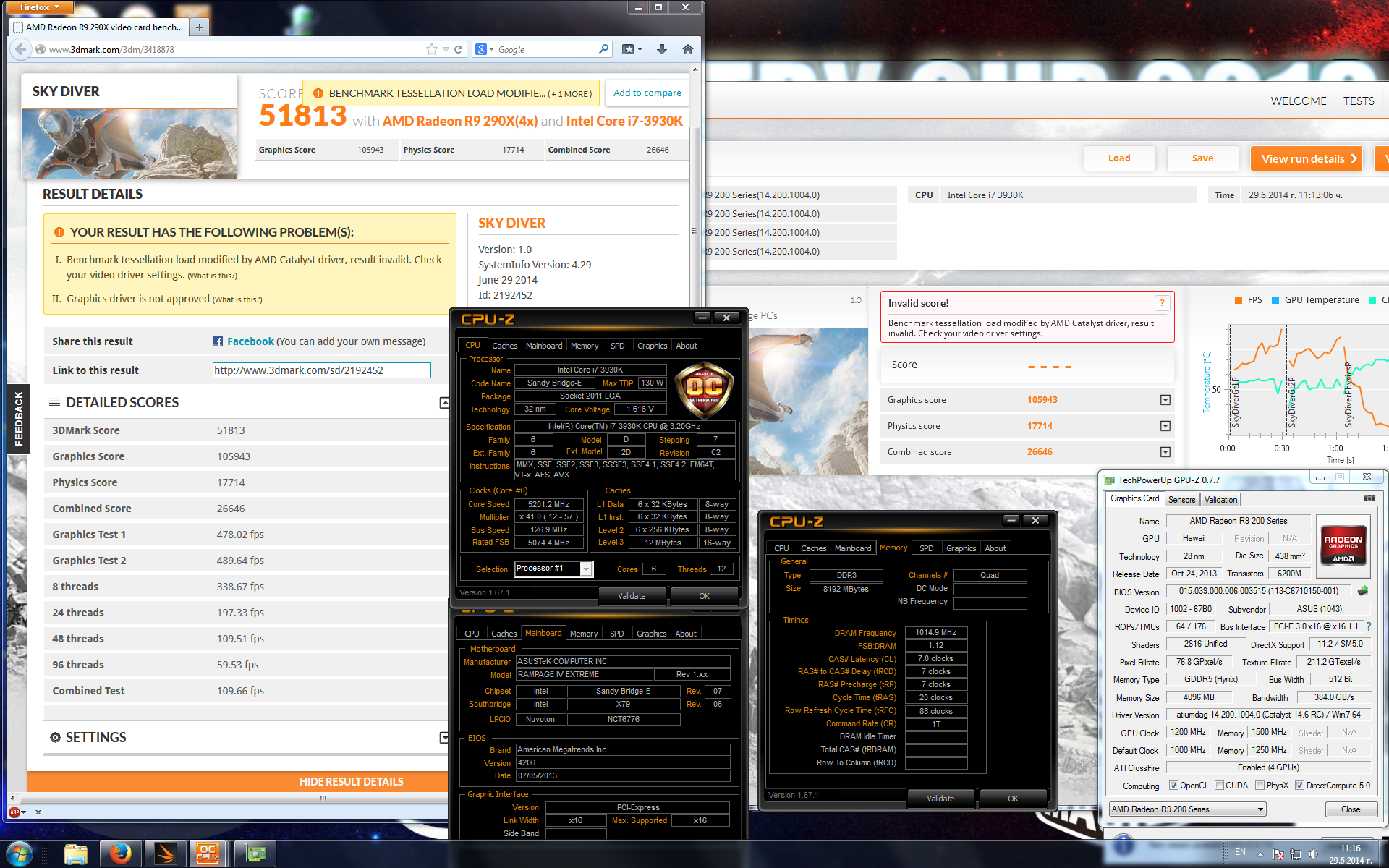Click Bus Interface question mark in GPU-Z

pos(1368,626)
